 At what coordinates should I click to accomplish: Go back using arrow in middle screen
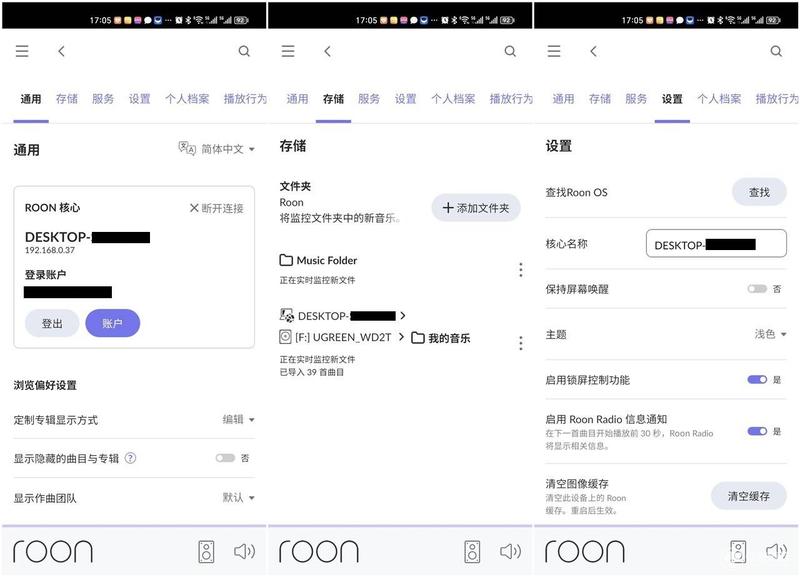pos(328,51)
